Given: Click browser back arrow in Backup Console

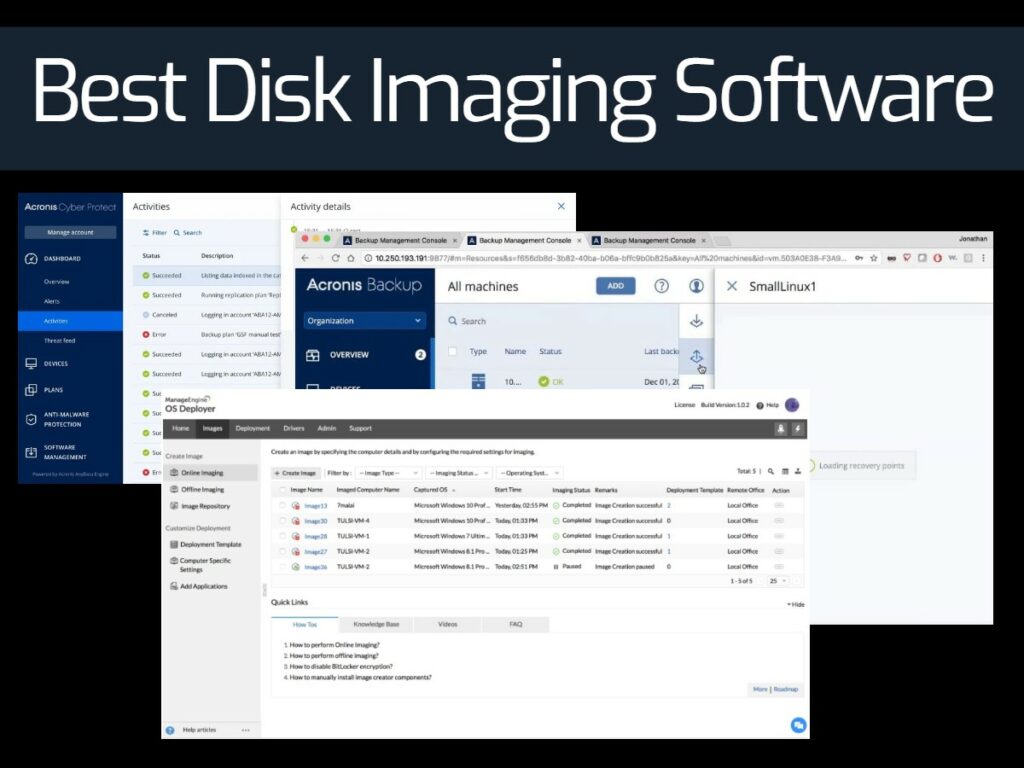Looking at the screenshot, I should (304, 258).
